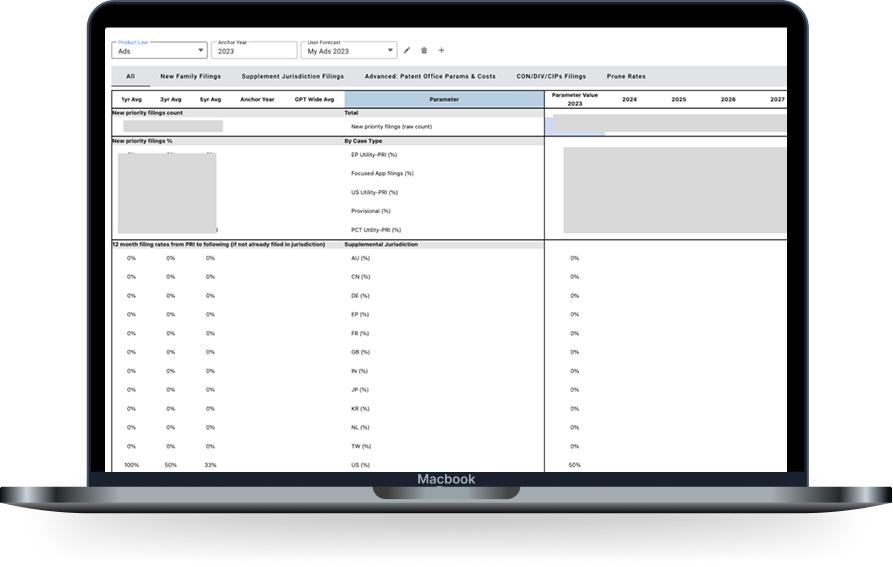
Task: Click the 100% 1yr Avg value for US
Action: [132, 465]
